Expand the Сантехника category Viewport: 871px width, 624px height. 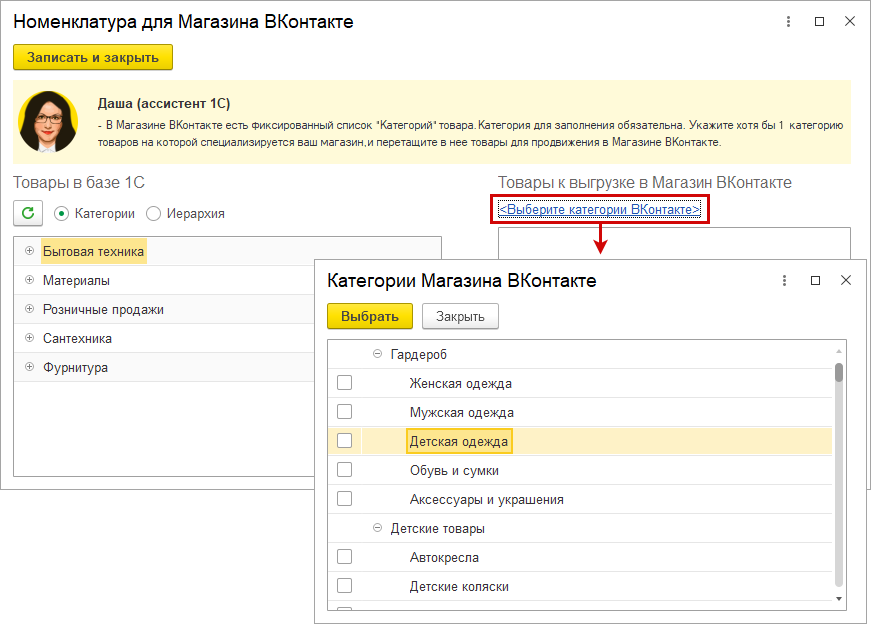[29, 338]
